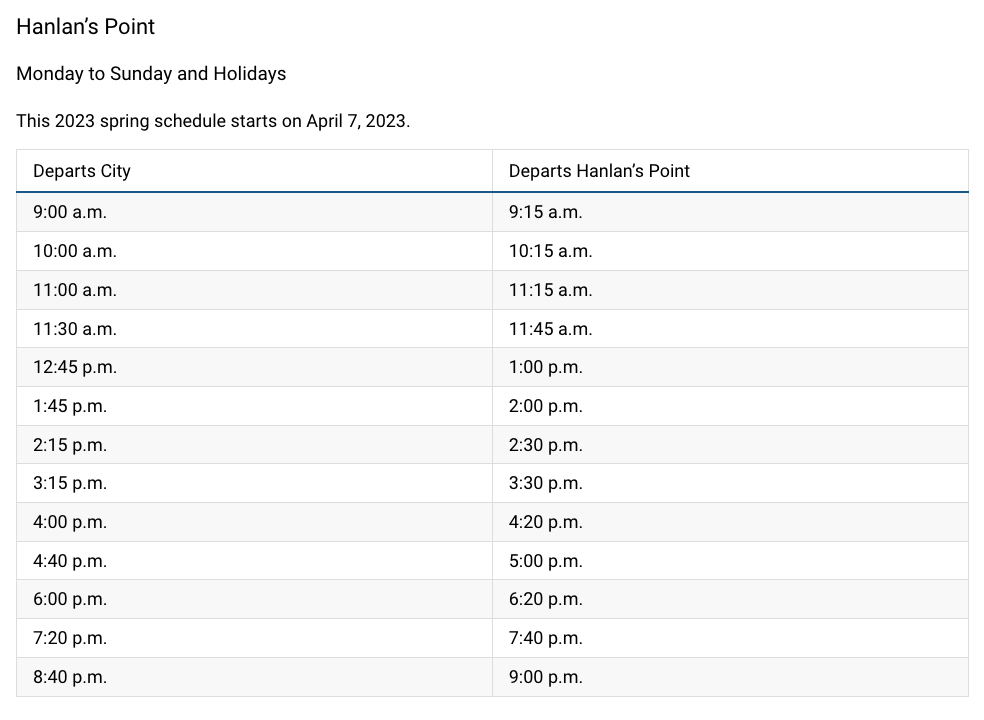984x720 pixels.
Task: Click the 6:20 p.m. departure cell
Action: [x=545, y=599]
